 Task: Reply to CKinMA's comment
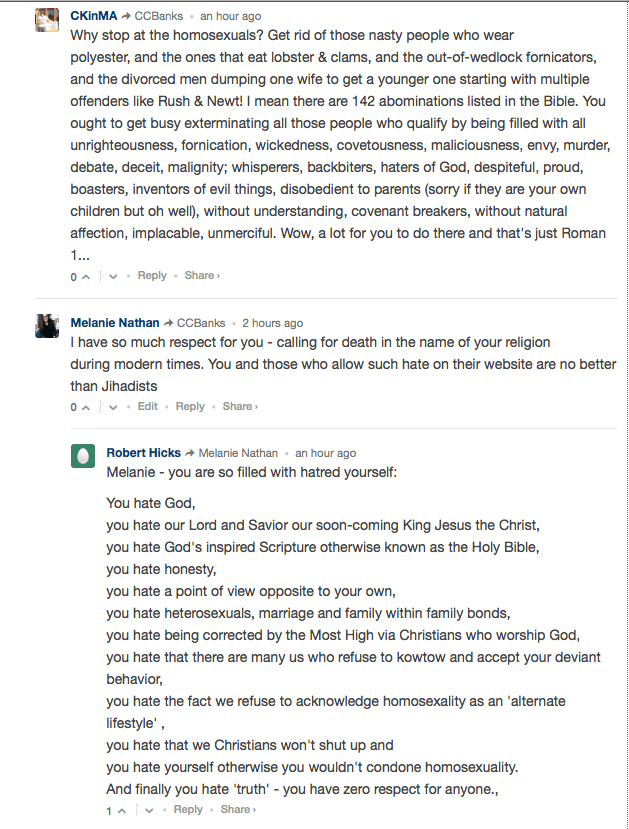click(152, 275)
